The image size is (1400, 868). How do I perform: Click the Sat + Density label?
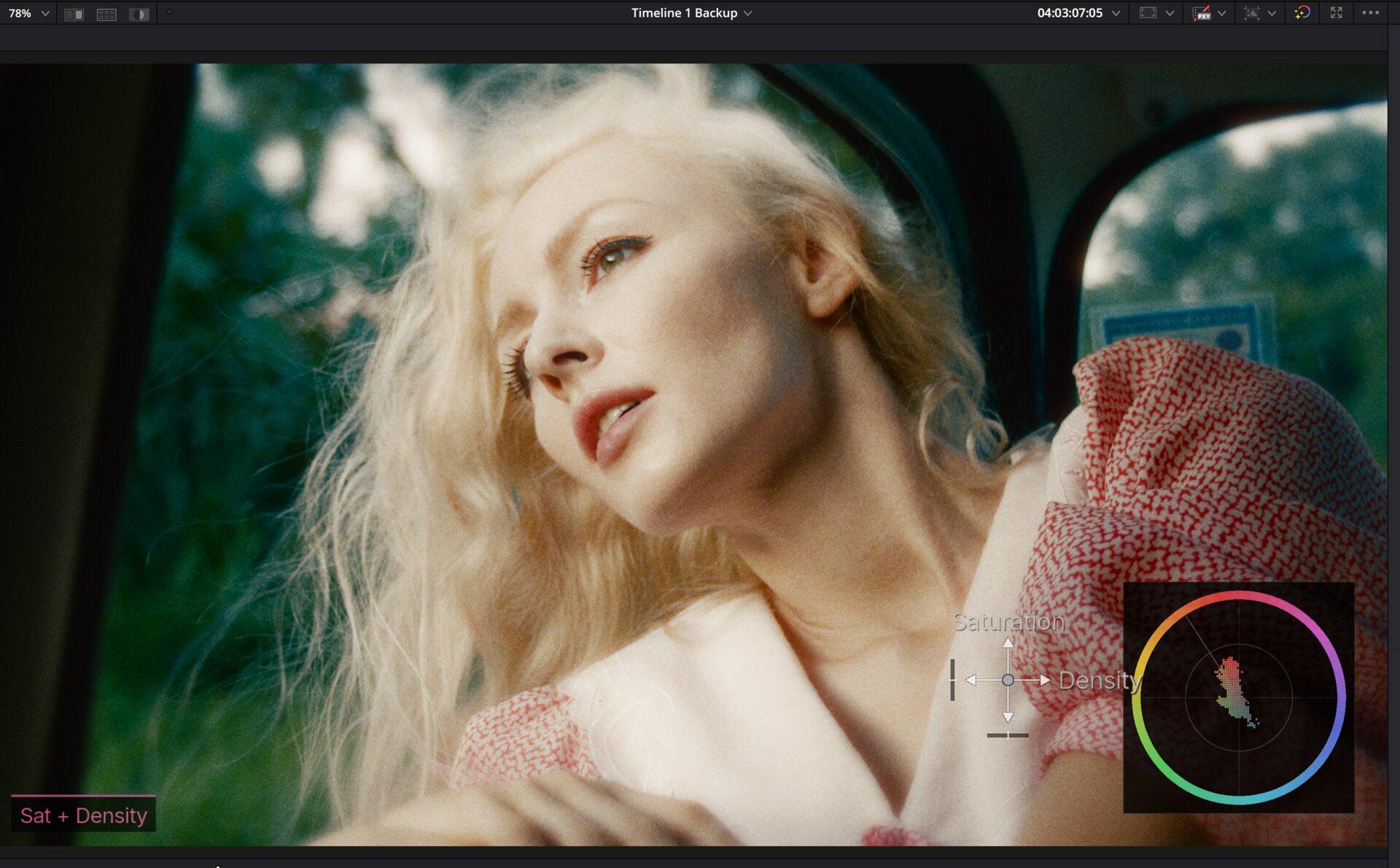[83, 815]
